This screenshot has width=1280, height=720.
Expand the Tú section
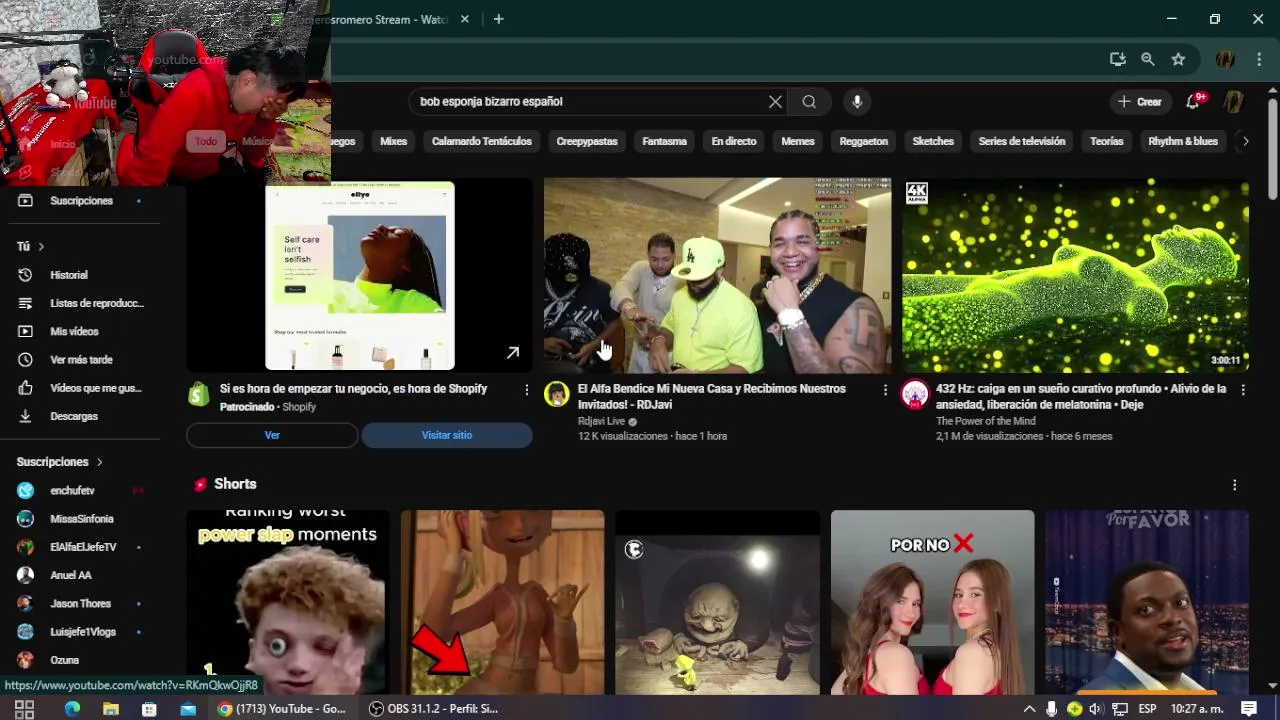pos(30,246)
